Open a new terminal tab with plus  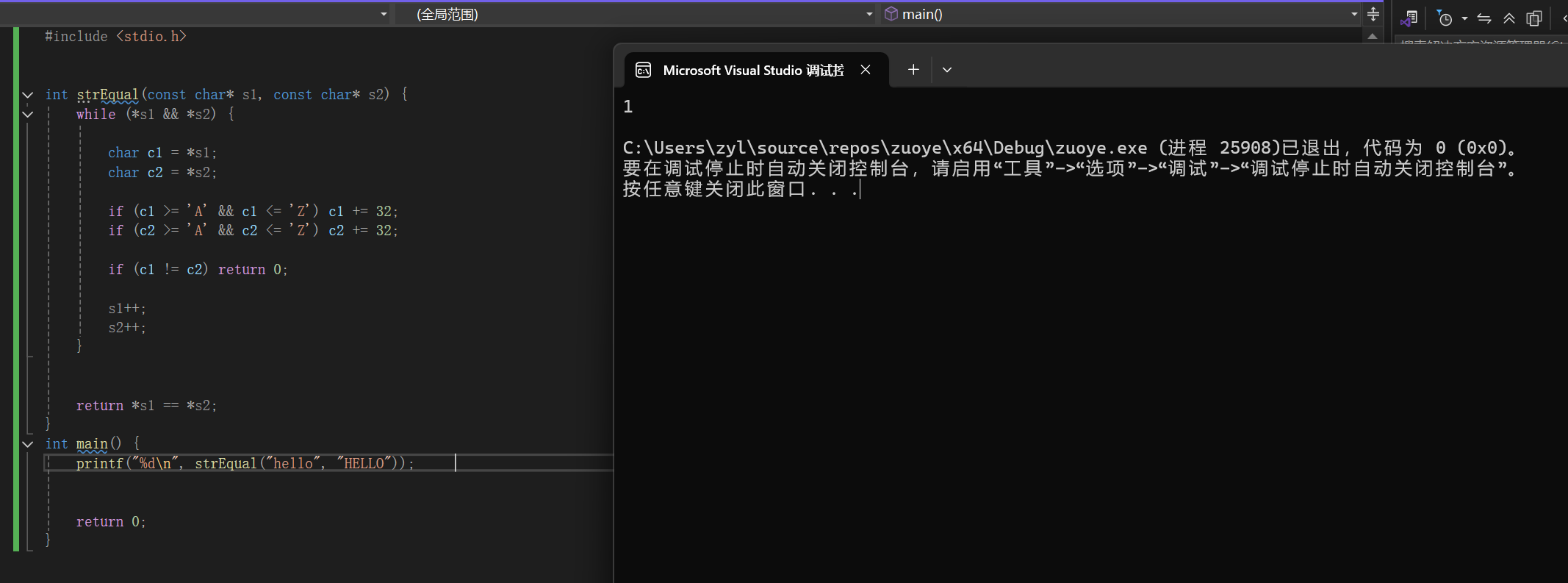click(913, 70)
